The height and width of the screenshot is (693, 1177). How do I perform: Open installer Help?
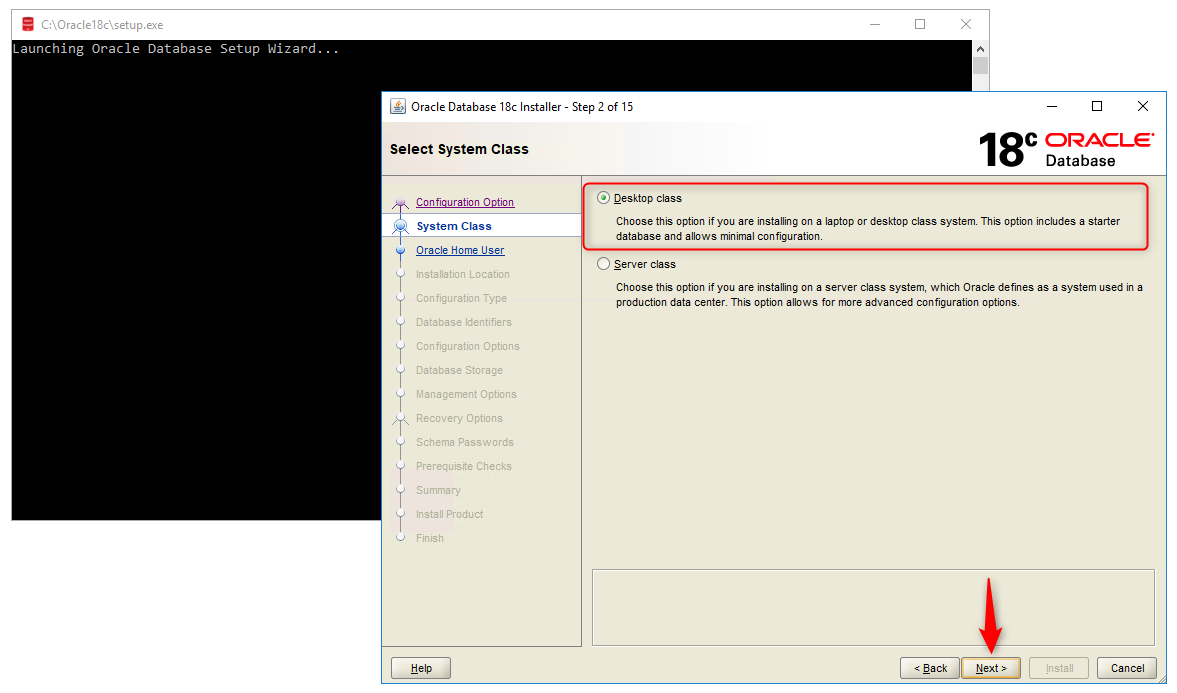click(x=421, y=668)
